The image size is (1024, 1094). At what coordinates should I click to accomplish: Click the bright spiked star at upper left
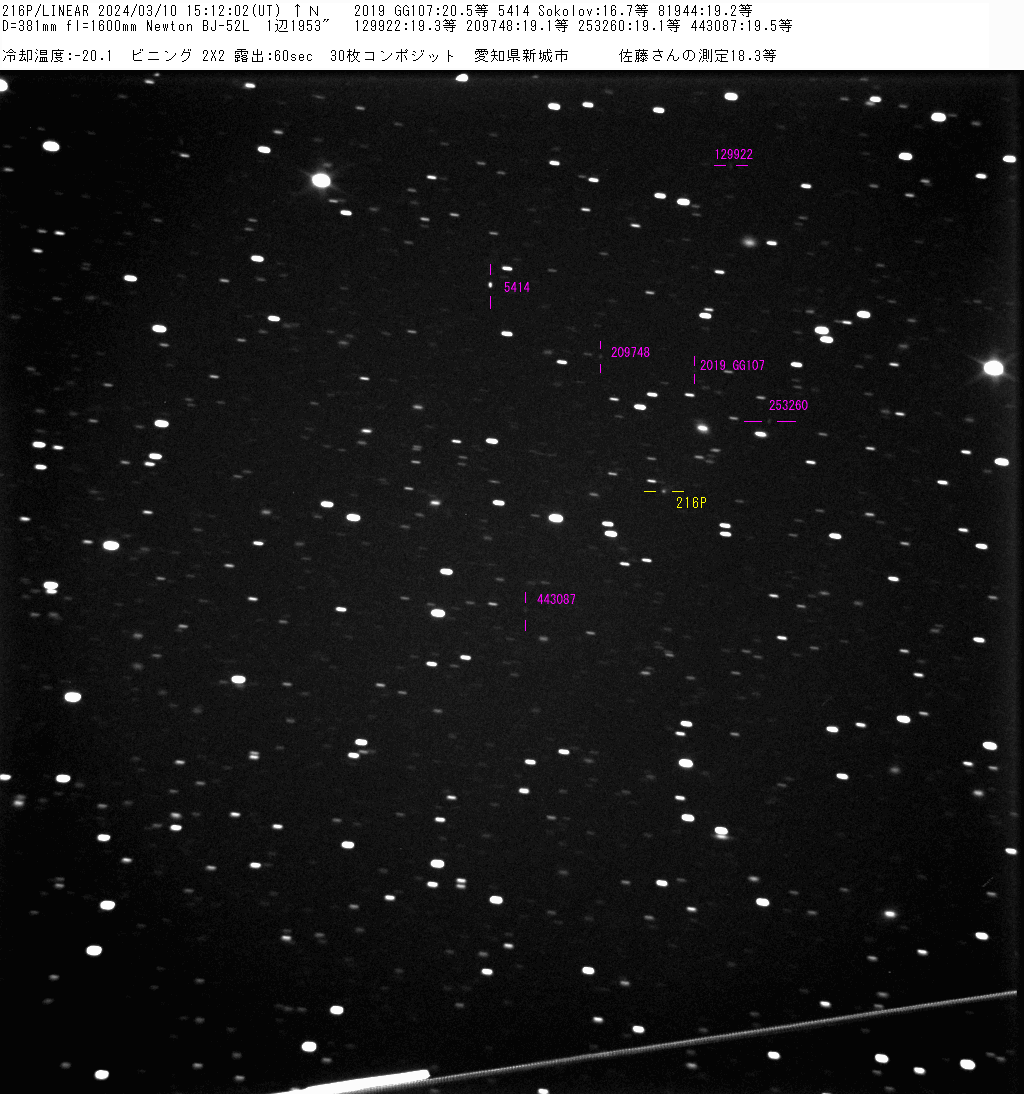[321, 180]
